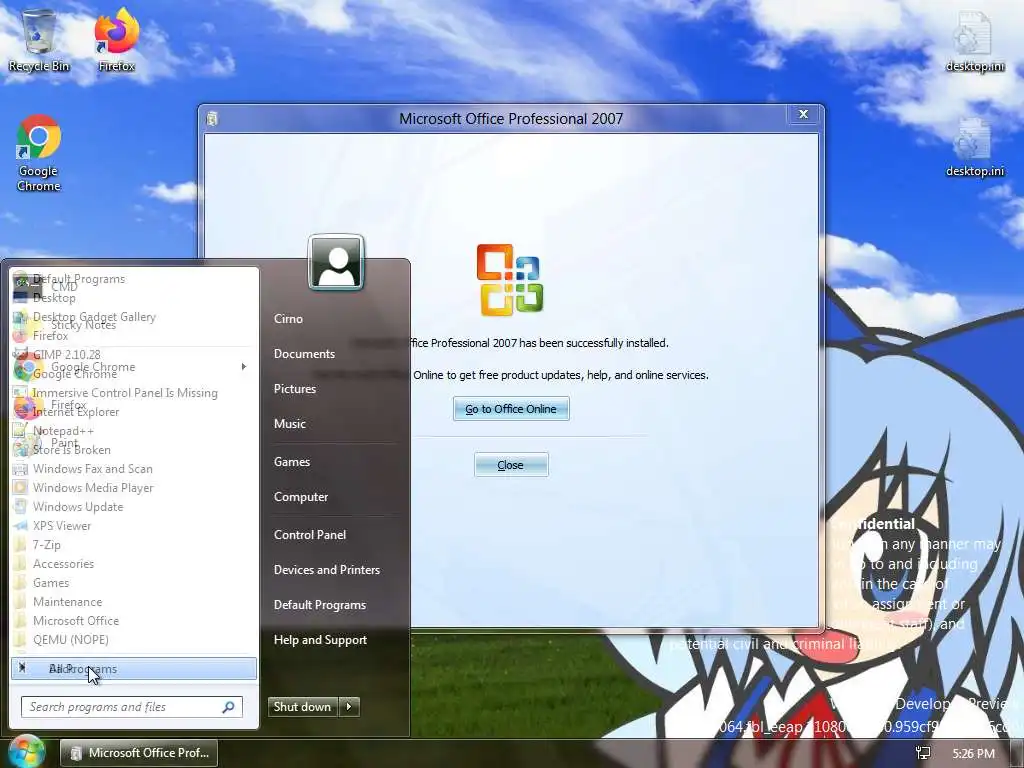Launch Firefox from the desktop shortcut
The width and height of the screenshot is (1024, 768).
tap(117, 40)
